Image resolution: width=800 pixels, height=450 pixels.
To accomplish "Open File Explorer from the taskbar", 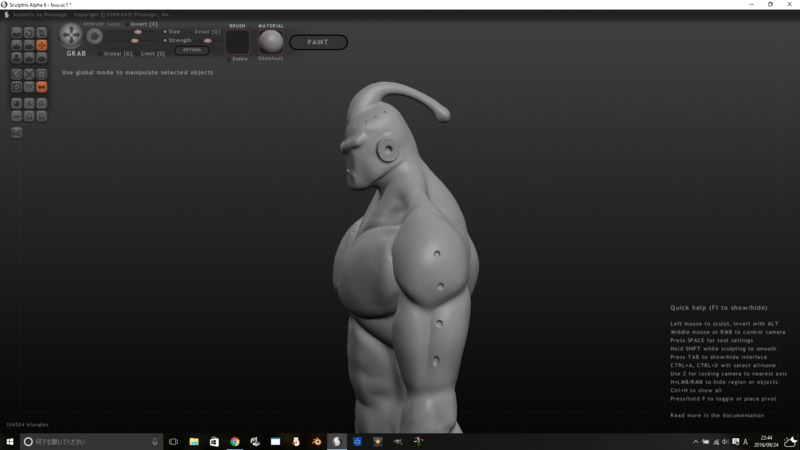I will coord(194,442).
